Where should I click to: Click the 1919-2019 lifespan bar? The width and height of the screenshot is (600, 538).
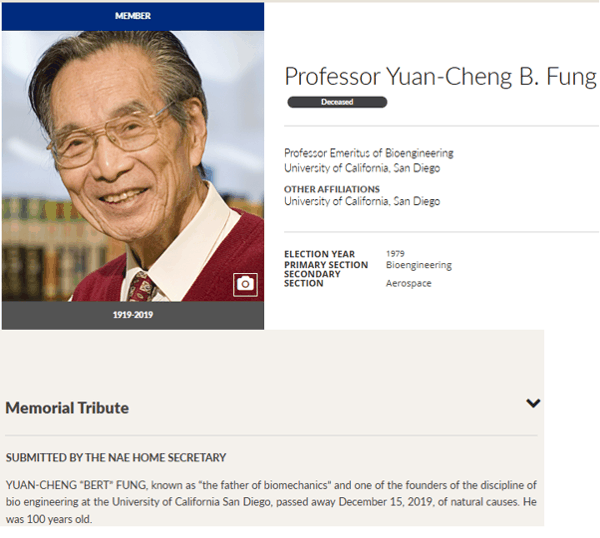[133, 315]
